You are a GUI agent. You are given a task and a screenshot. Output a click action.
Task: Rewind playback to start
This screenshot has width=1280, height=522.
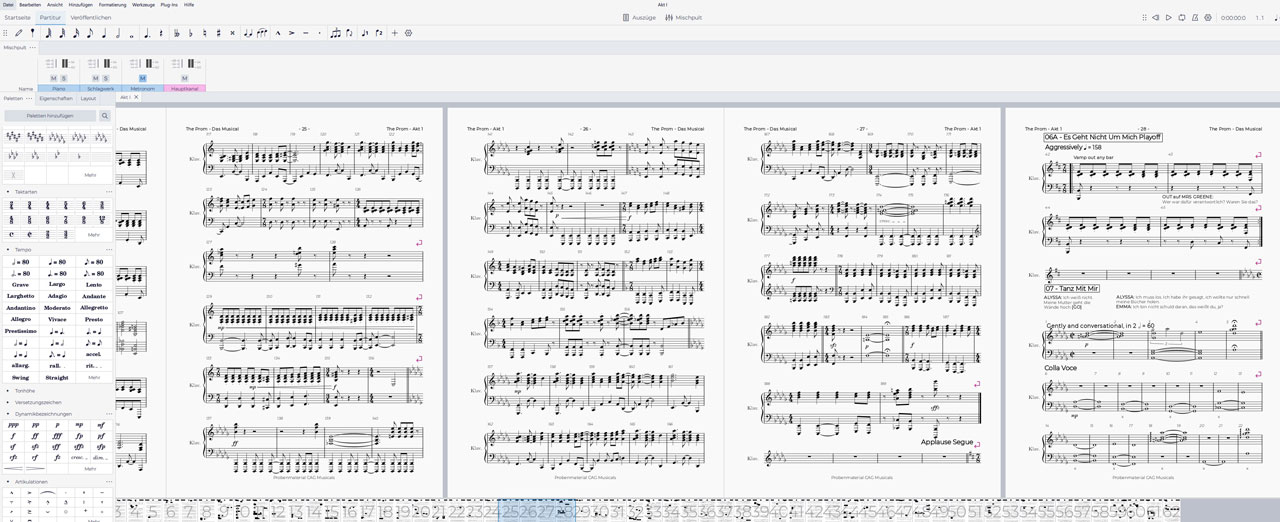click(1155, 17)
